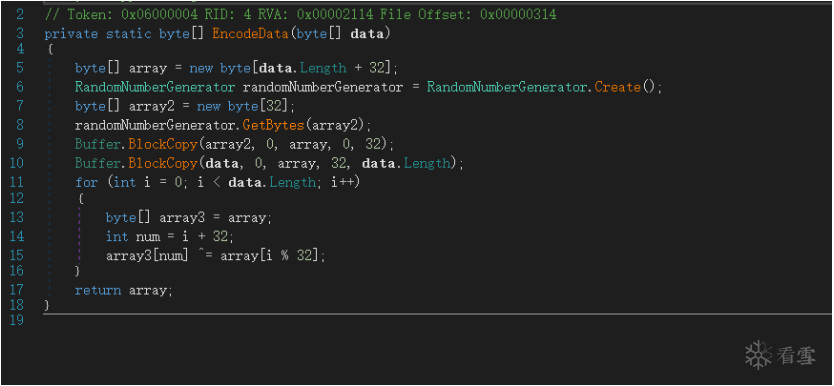The image size is (834, 386).
Task: Click the RandomNumberGenerator type starting line 6
Action: (155, 87)
